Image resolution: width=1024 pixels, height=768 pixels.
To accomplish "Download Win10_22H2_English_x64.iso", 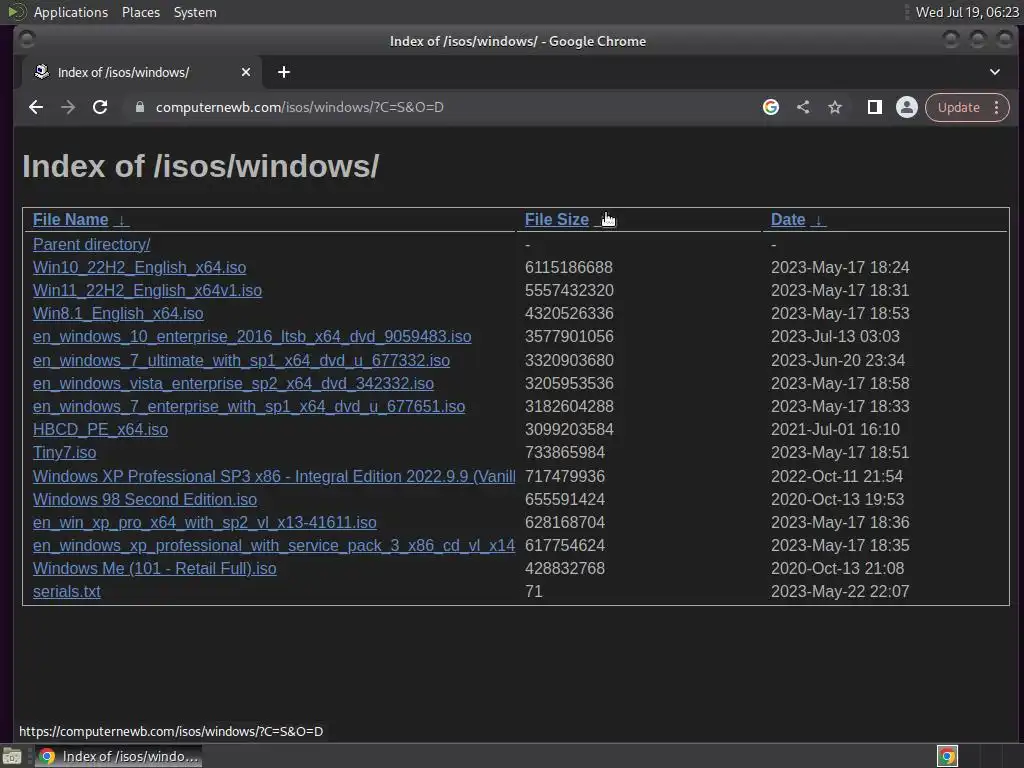I will click(140, 268).
